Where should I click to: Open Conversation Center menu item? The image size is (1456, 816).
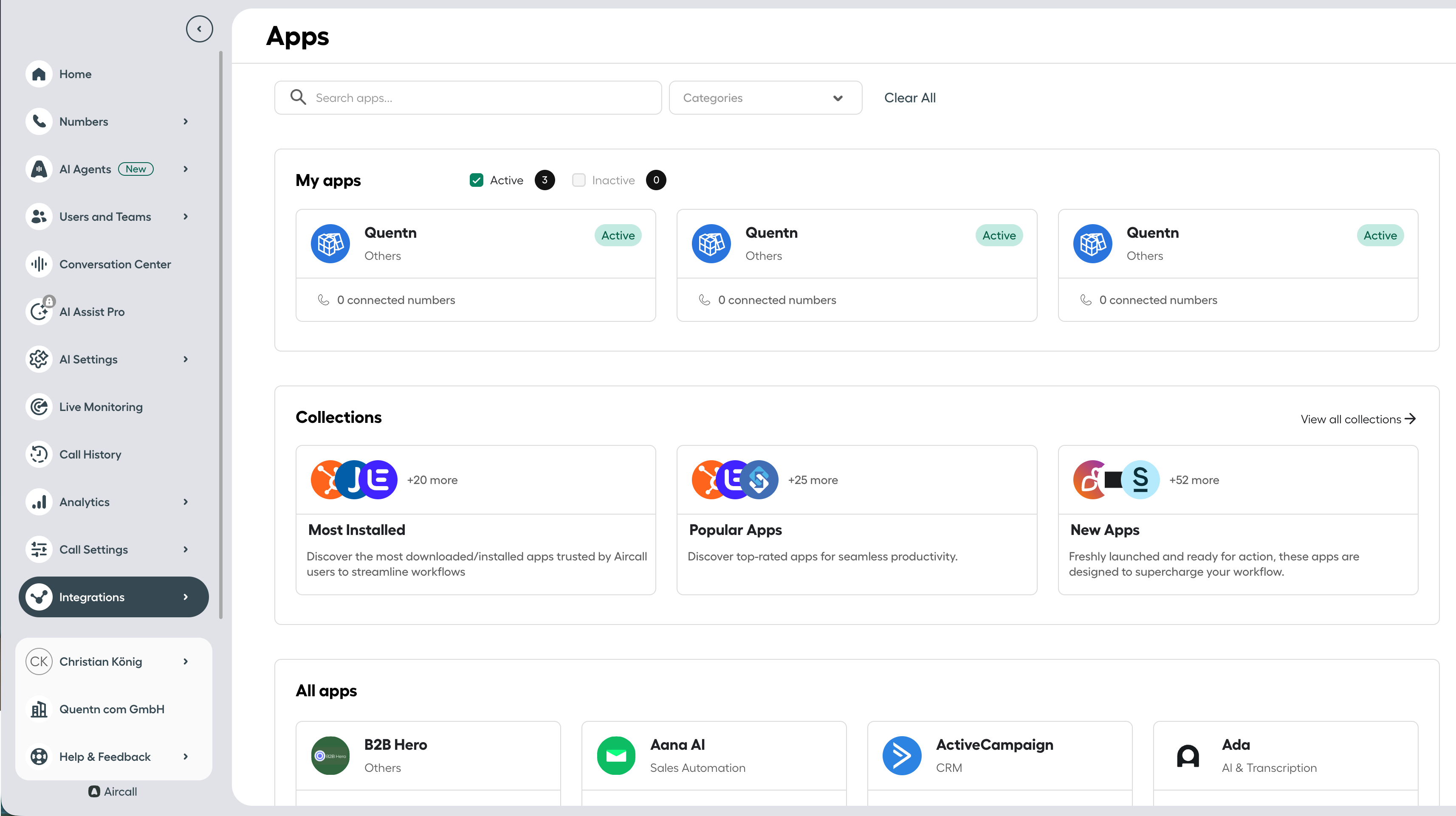tap(113, 264)
